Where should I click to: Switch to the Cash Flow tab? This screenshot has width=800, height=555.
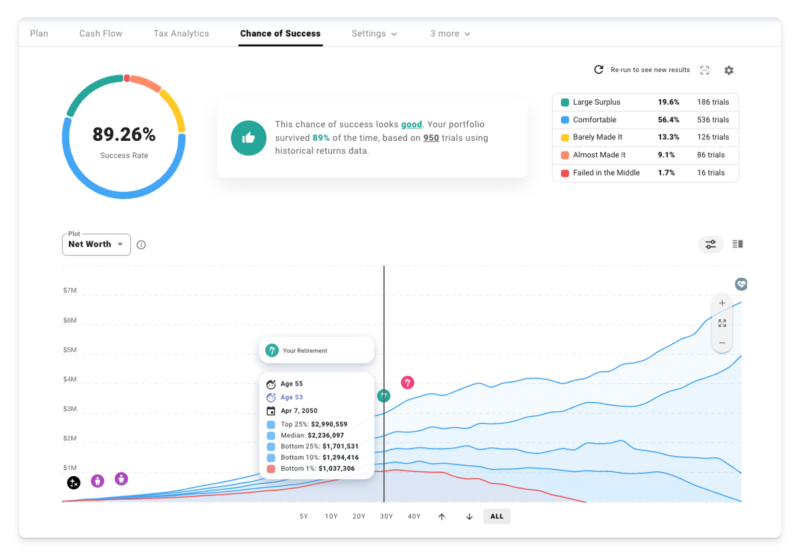click(x=101, y=34)
